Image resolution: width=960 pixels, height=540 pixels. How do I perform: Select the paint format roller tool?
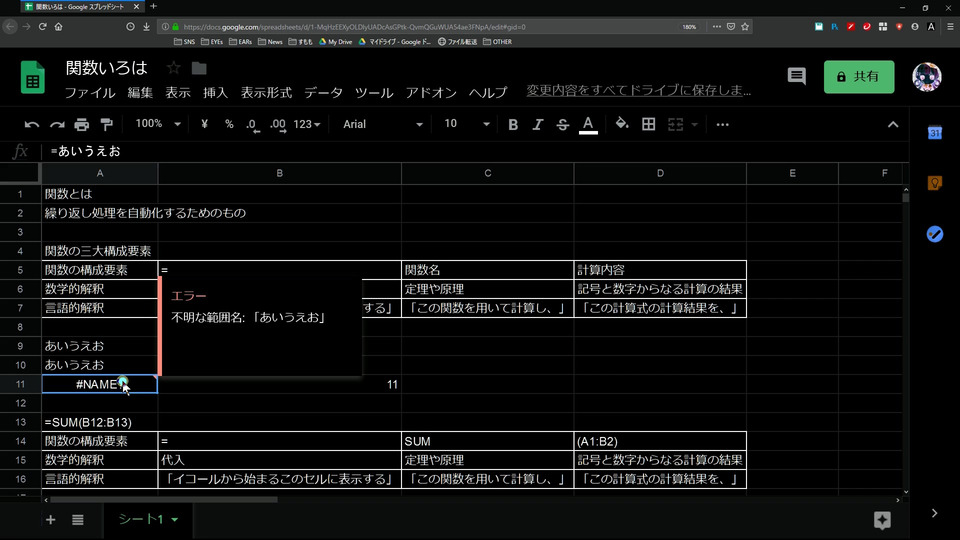pos(107,125)
